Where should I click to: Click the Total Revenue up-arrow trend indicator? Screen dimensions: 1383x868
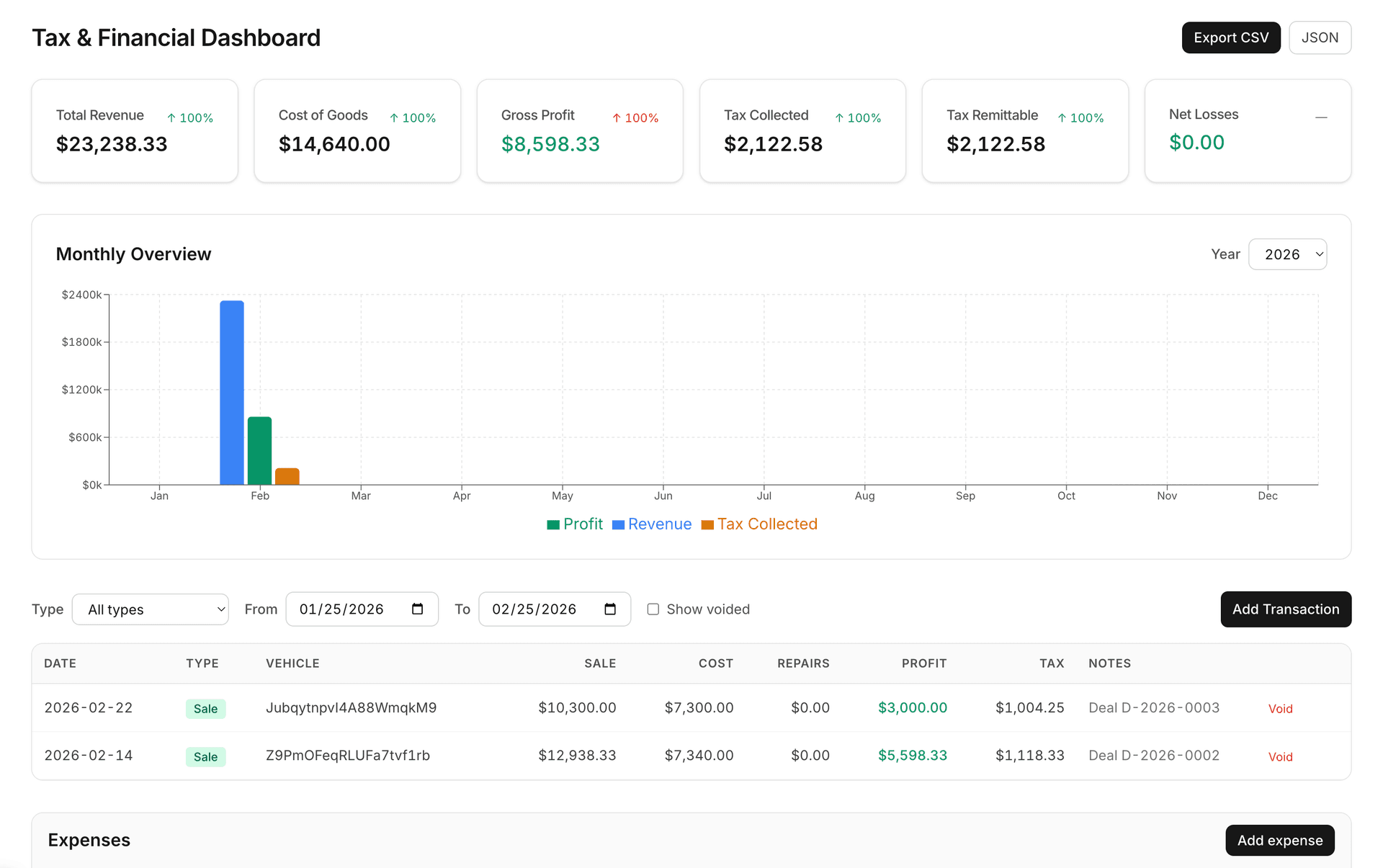(171, 118)
